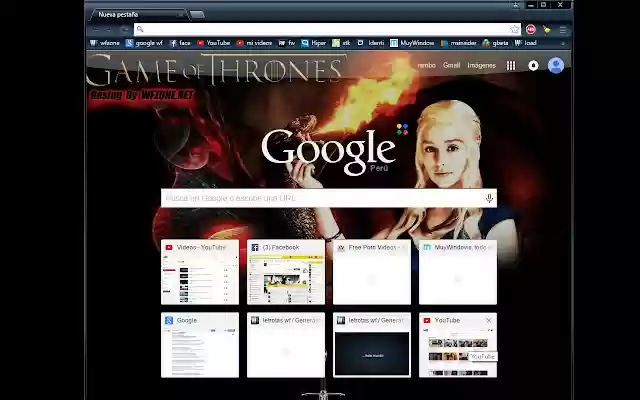Go forward with the browser forward arrow
The image size is (640, 400).
[x=109, y=30]
